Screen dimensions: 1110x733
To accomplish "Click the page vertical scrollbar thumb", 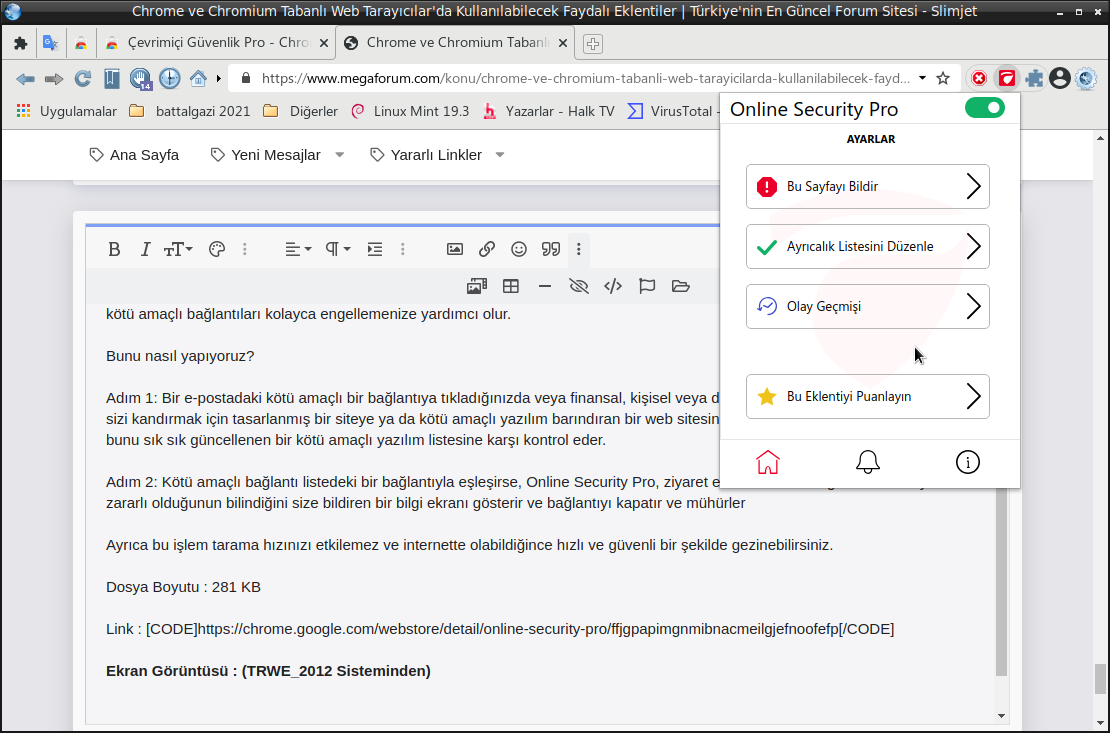I will pyautogui.click(x=1099, y=678).
